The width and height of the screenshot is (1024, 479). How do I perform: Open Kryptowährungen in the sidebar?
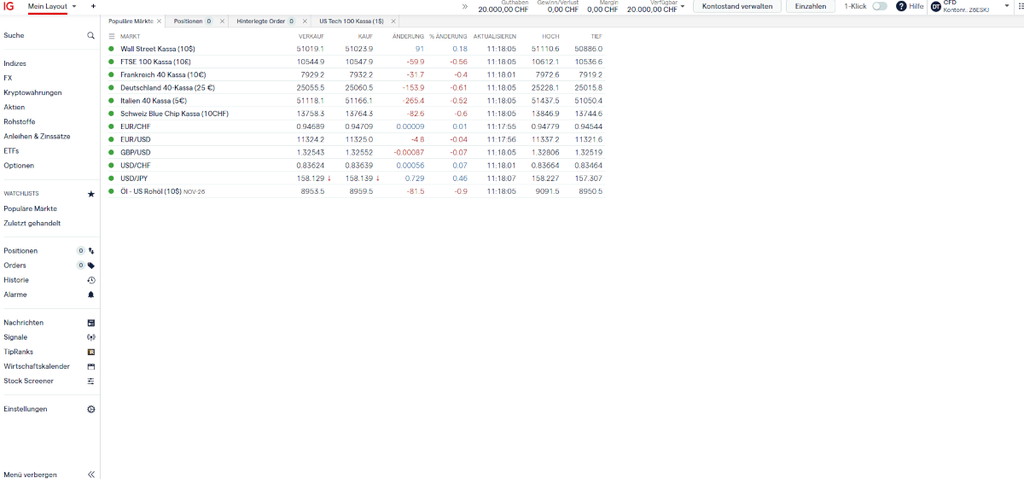click(33, 93)
